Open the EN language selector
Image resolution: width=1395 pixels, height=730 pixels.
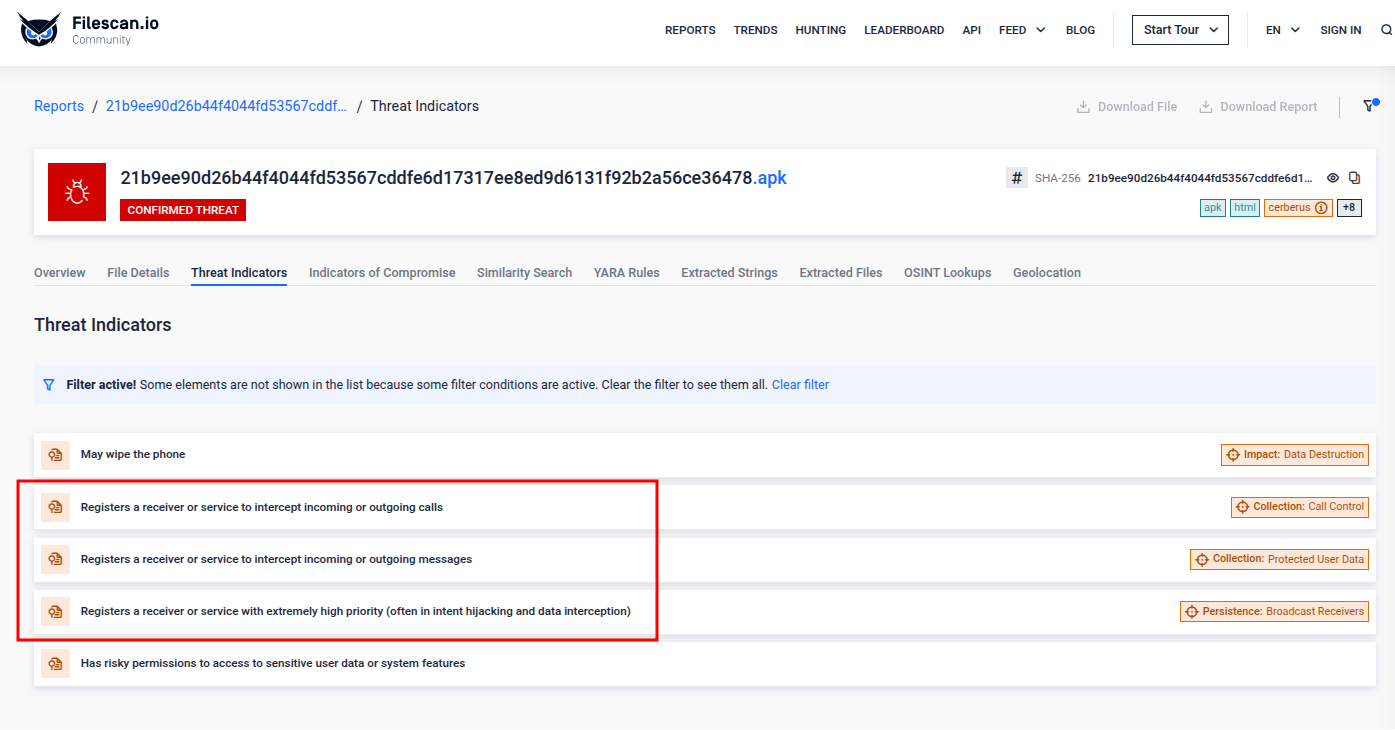coord(1282,30)
